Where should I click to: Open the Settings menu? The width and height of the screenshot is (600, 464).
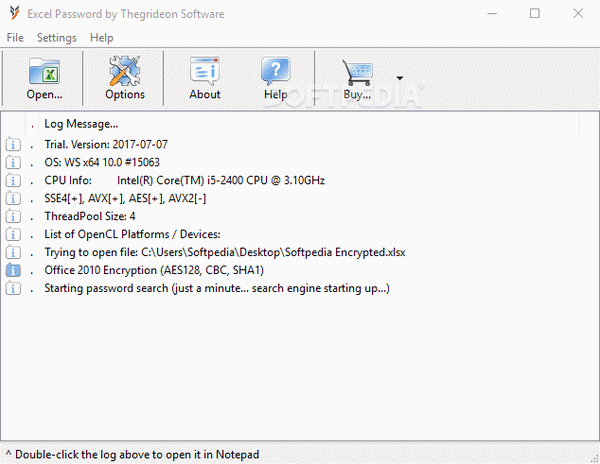pyautogui.click(x=57, y=37)
